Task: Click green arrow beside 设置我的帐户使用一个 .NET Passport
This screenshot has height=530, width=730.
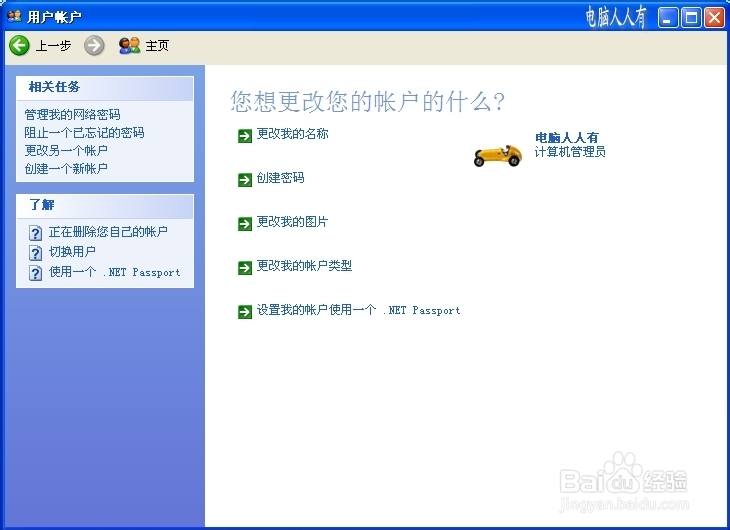Action: point(245,312)
